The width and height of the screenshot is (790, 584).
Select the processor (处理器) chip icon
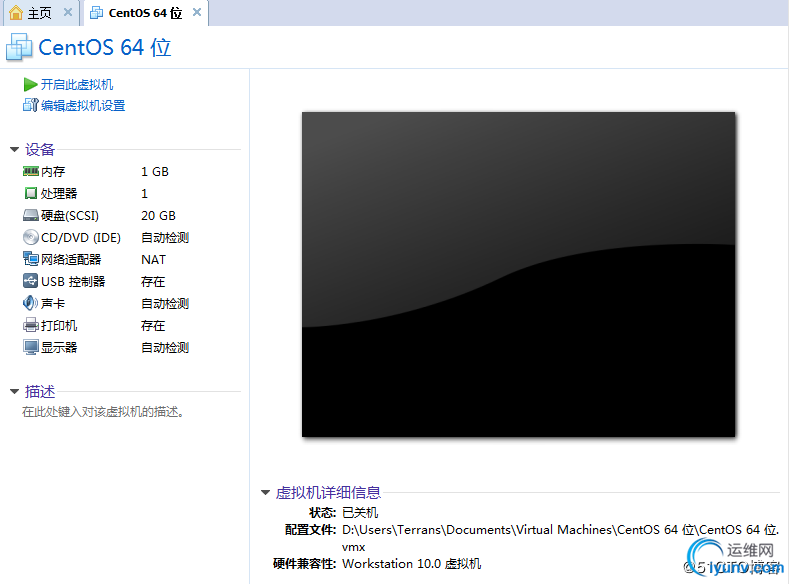31,193
